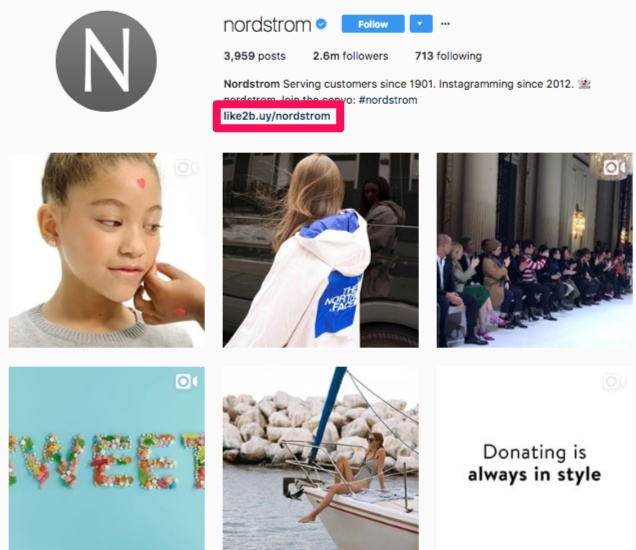
Task: Click video icon on SWEET candy post
Action: click(x=187, y=382)
